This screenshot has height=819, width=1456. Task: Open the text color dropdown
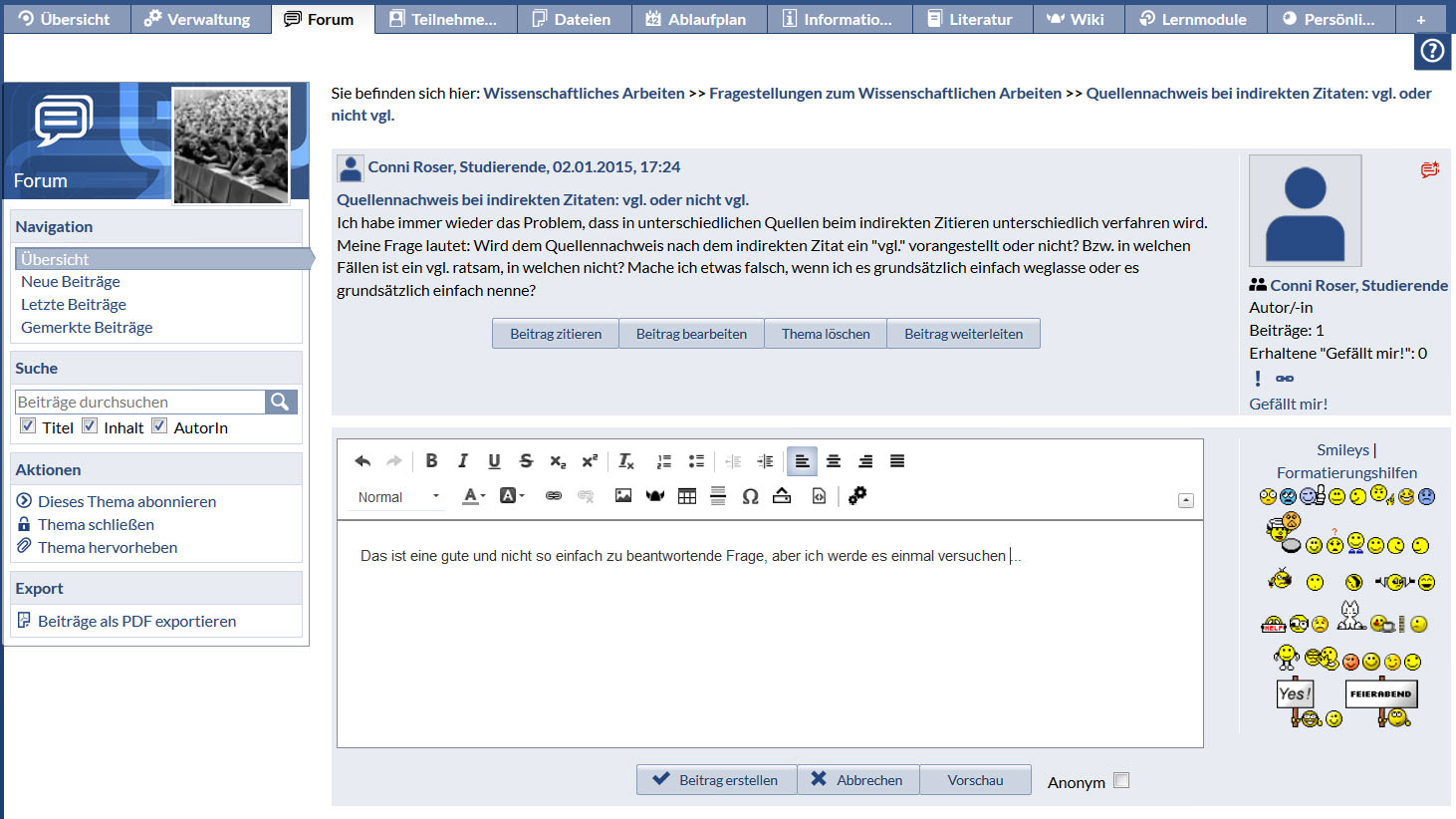pos(474,496)
